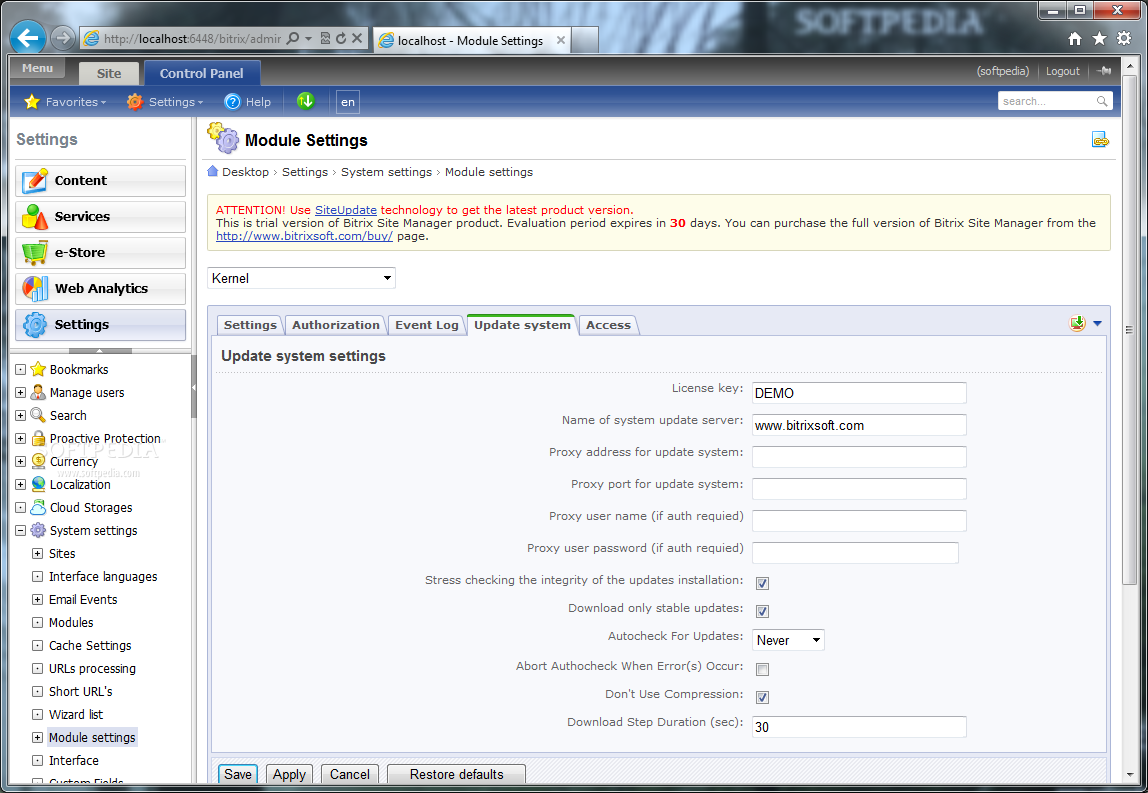Click the Settings gear icon in admin toolbar

[135, 102]
